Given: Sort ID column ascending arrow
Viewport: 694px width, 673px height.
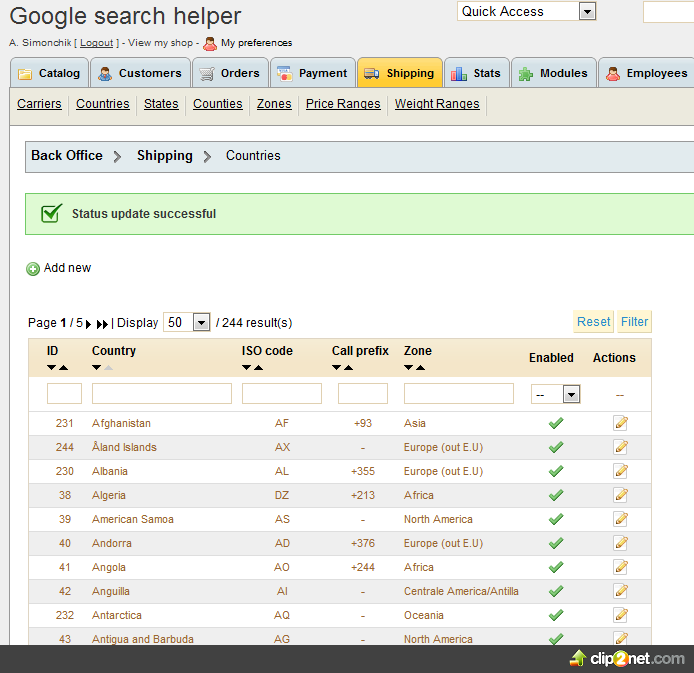Looking at the screenshot, I should click(x=64, y=367).
